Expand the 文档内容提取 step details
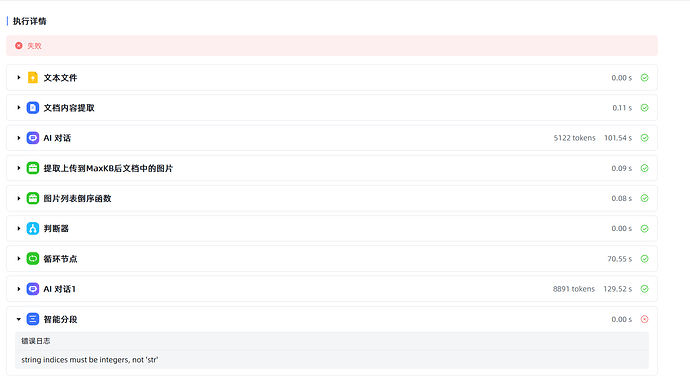690x387 pixels. pyautogui.click(x=18, y=108)
